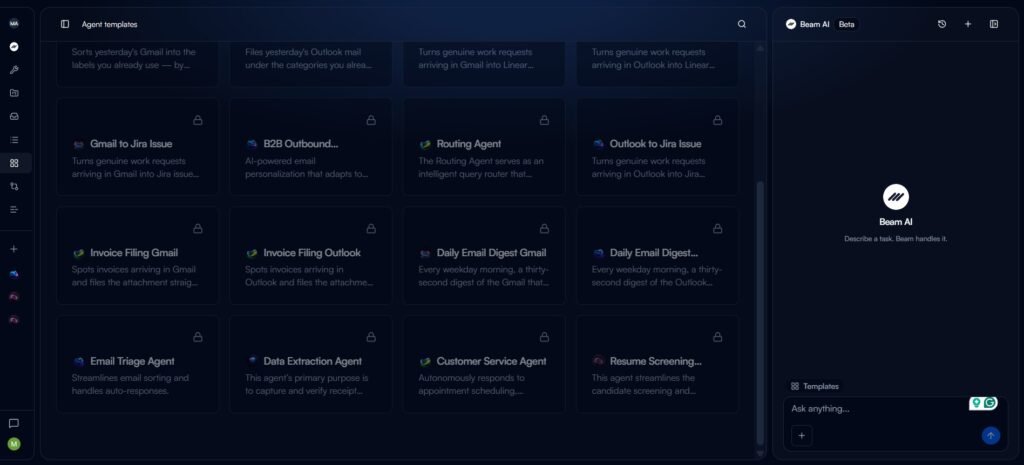Open the Invoice Filing Gmail title
Image resolution: width=1024 pixels, height=465 pixels.
134,253
